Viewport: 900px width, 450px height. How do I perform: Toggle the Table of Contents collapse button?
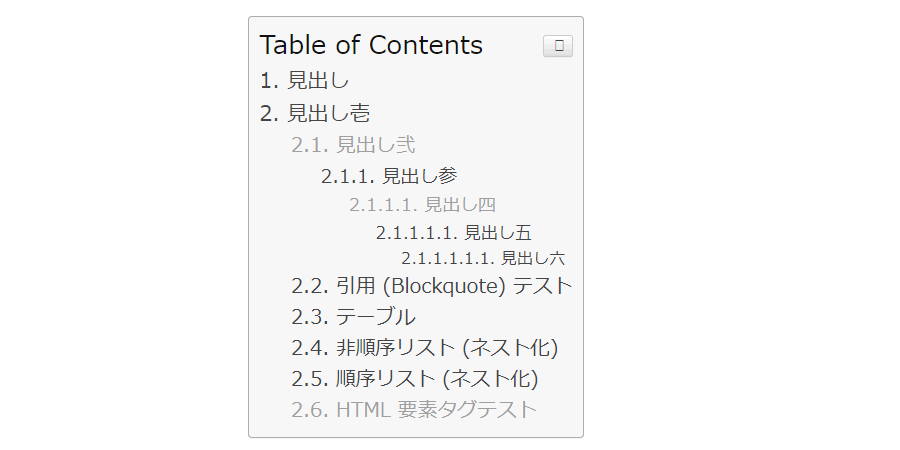point(557,46)
